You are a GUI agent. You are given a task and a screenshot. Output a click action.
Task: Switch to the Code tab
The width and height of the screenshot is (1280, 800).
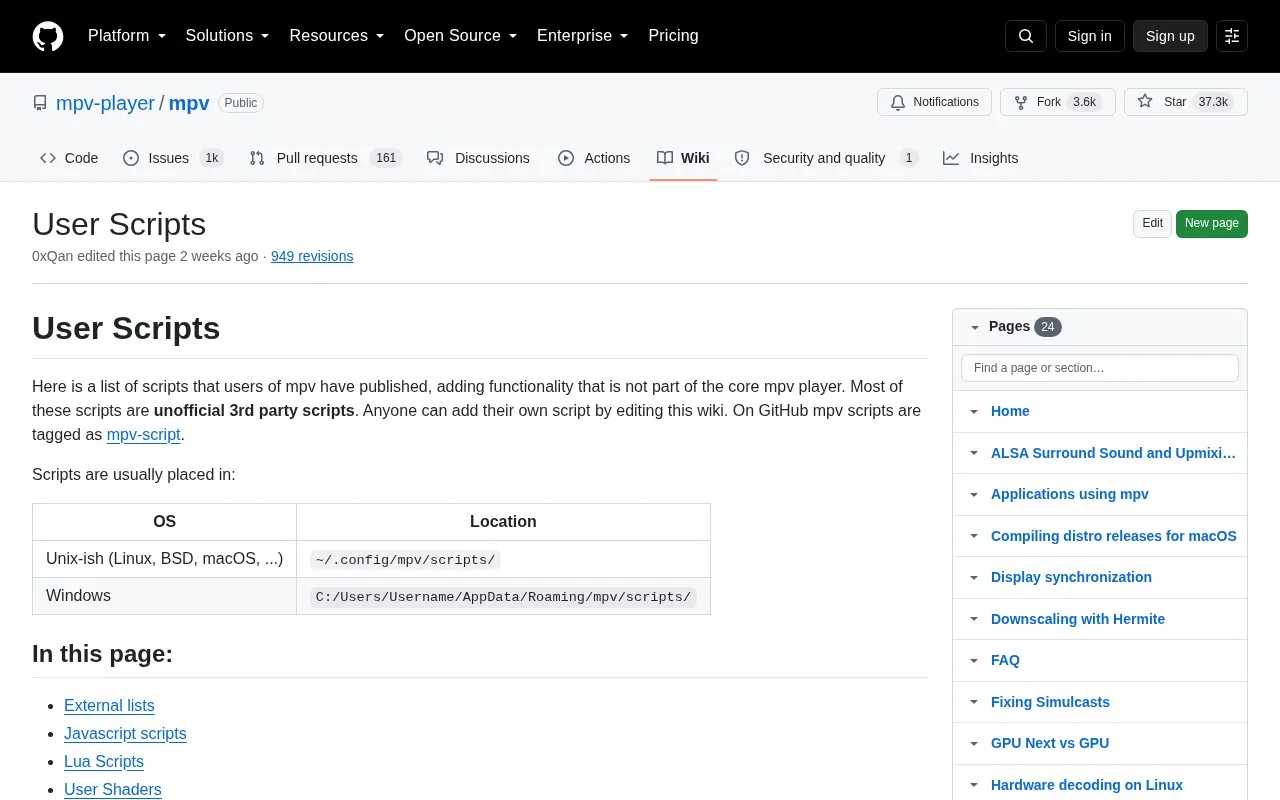(69, 158)
